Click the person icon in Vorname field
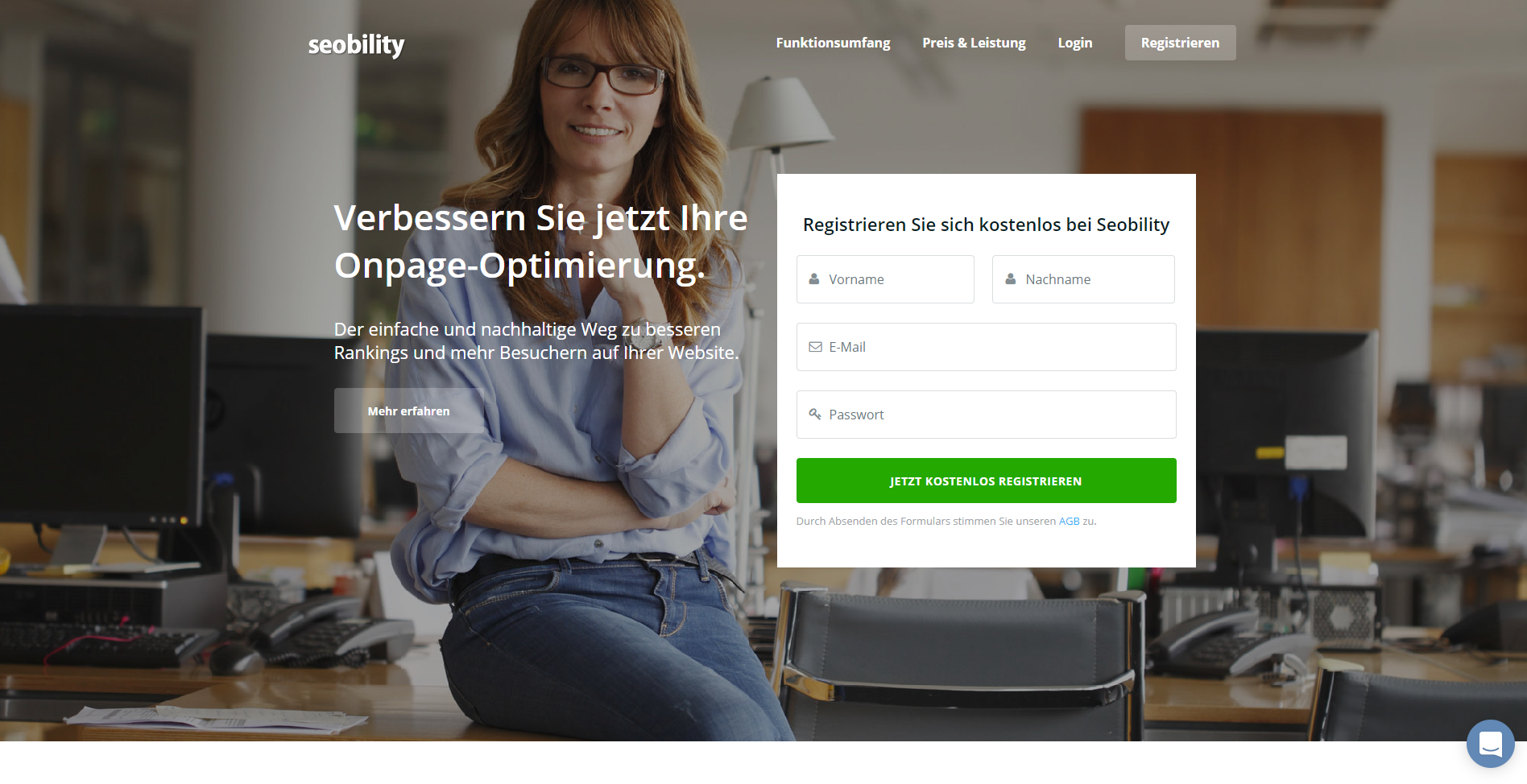 [x=813, y=279]
